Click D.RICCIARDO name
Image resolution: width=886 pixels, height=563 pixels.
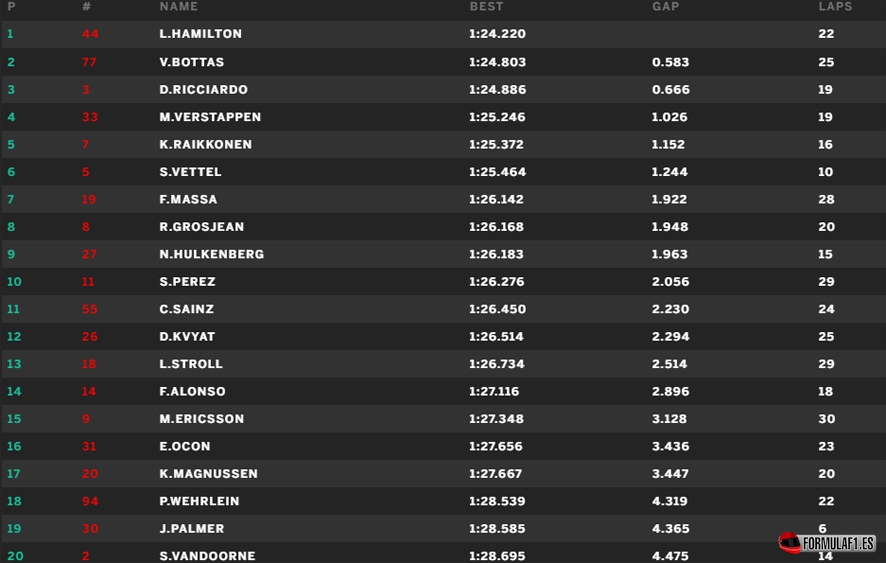[203, 89]
